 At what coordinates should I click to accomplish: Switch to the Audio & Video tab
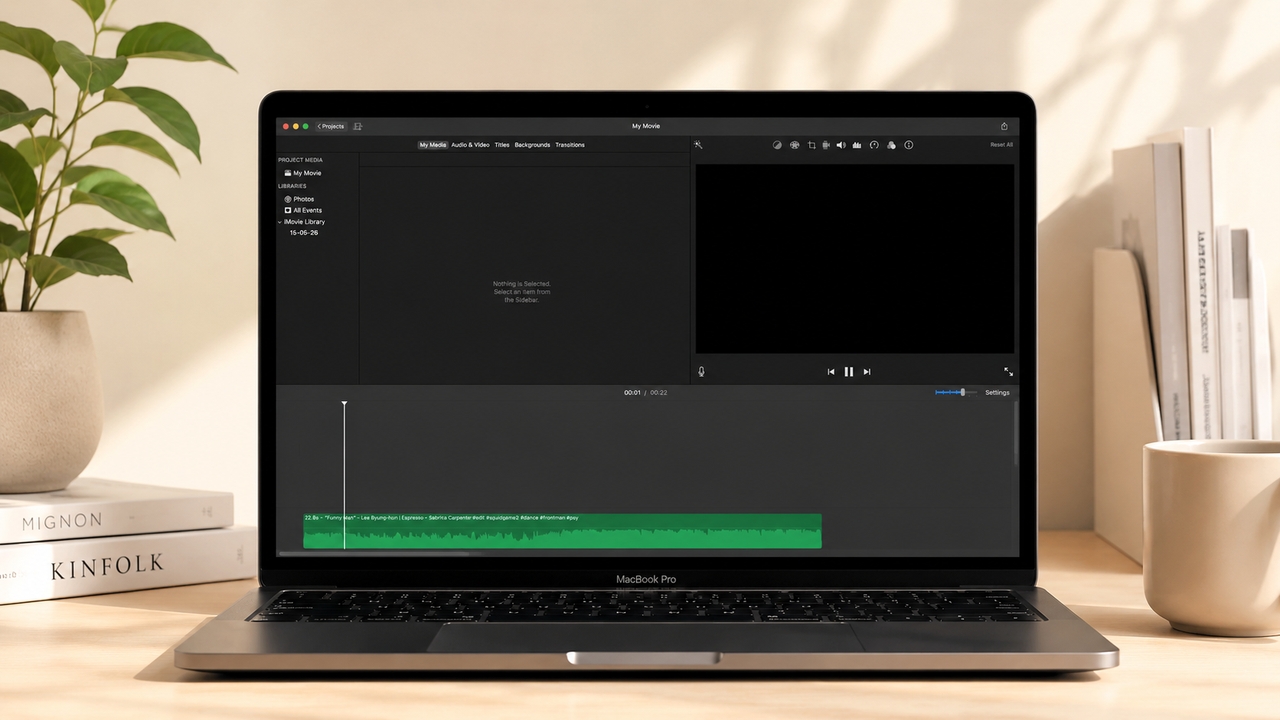pyautogui.click(x=470, y=145)
